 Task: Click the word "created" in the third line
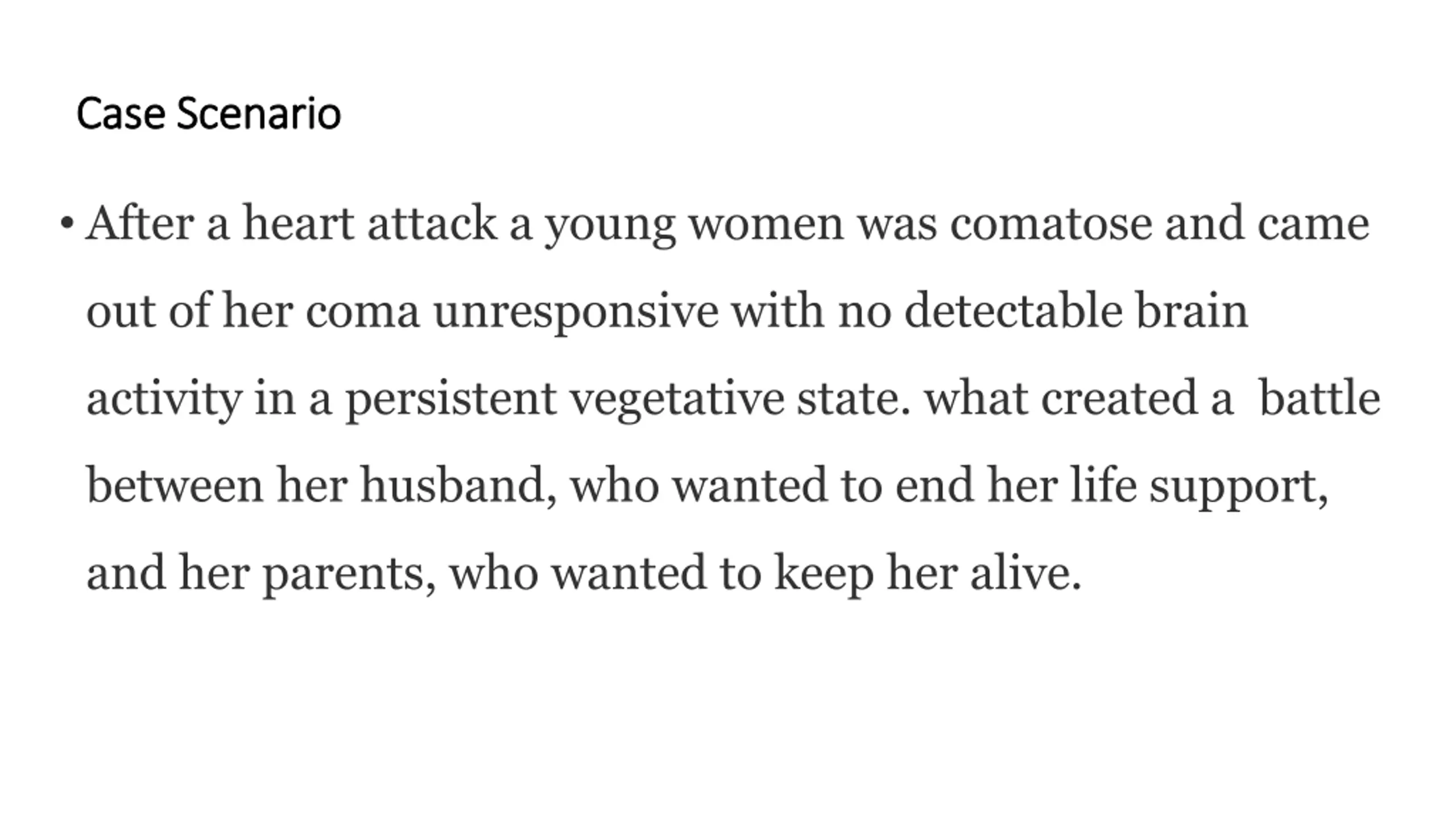tap(1119, 398)
